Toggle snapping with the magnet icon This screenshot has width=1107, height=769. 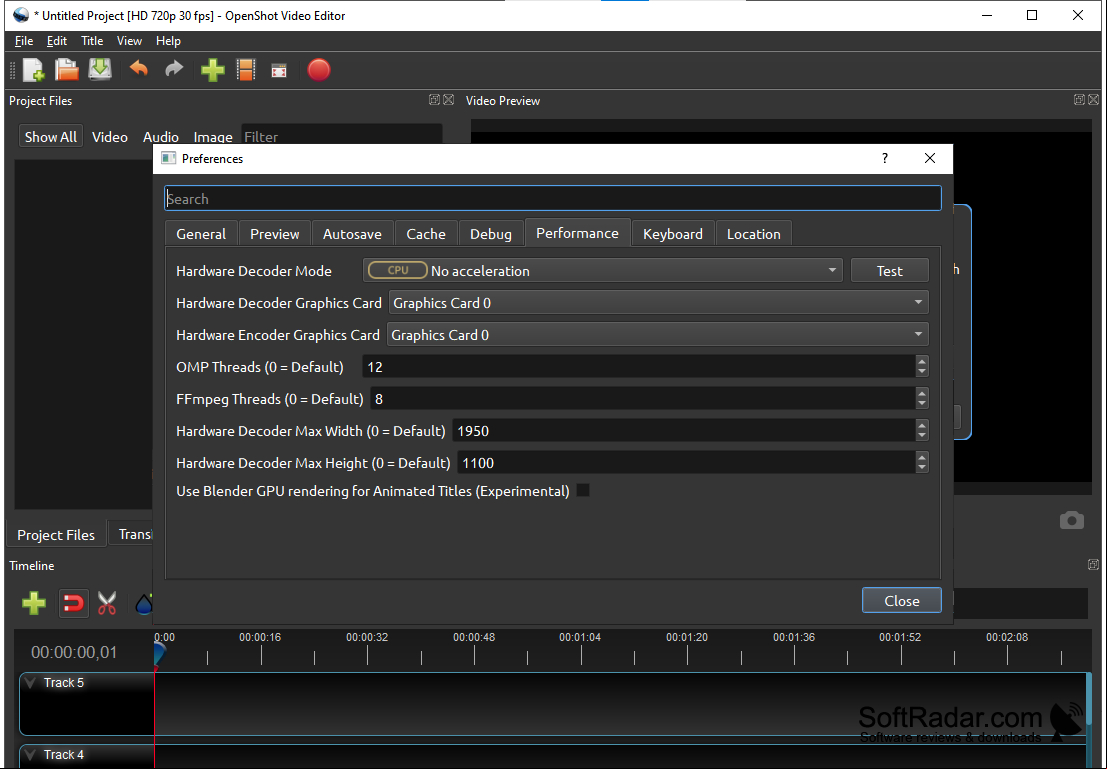pos(73,603)
